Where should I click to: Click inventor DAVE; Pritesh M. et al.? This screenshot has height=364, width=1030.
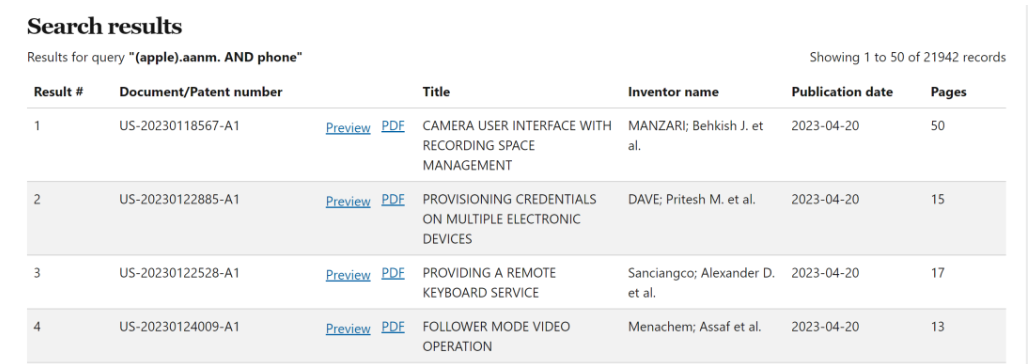(x=692, y=199)
